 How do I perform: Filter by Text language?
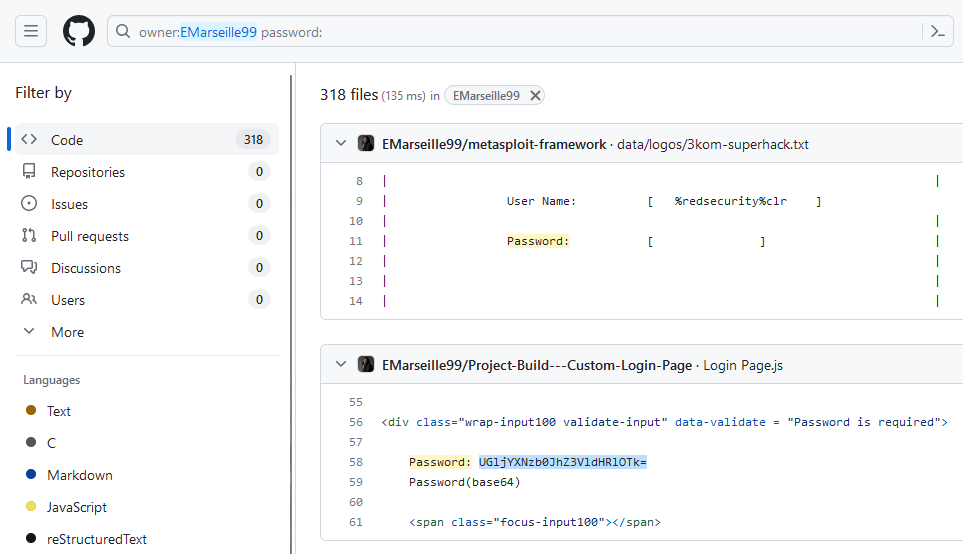point(58,411)
